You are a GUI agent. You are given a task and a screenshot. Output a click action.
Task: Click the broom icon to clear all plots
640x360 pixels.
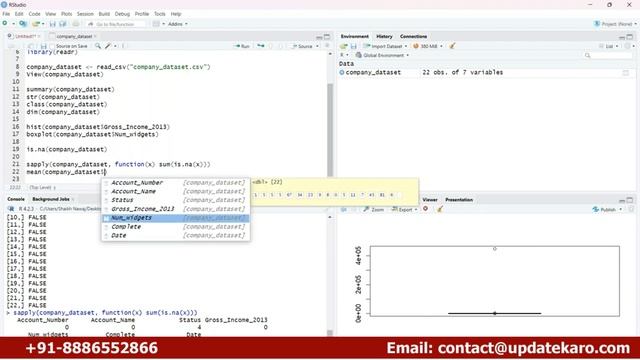[x=440, y=209]
